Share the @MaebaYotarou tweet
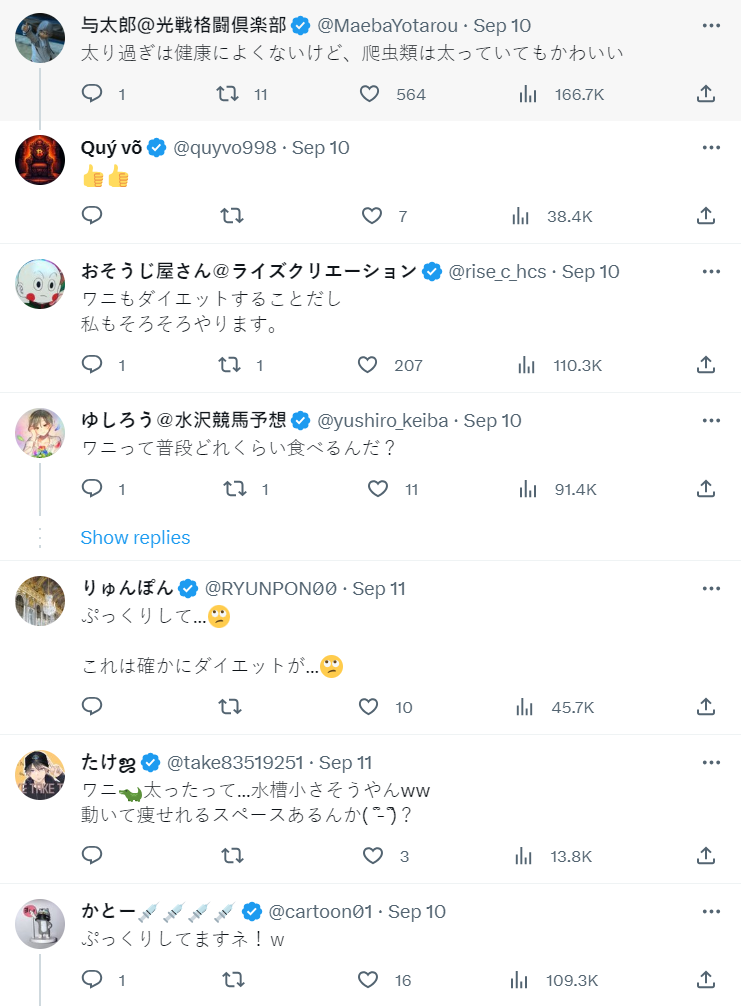Screen dimensions: 741x1006 pos(705,94)
